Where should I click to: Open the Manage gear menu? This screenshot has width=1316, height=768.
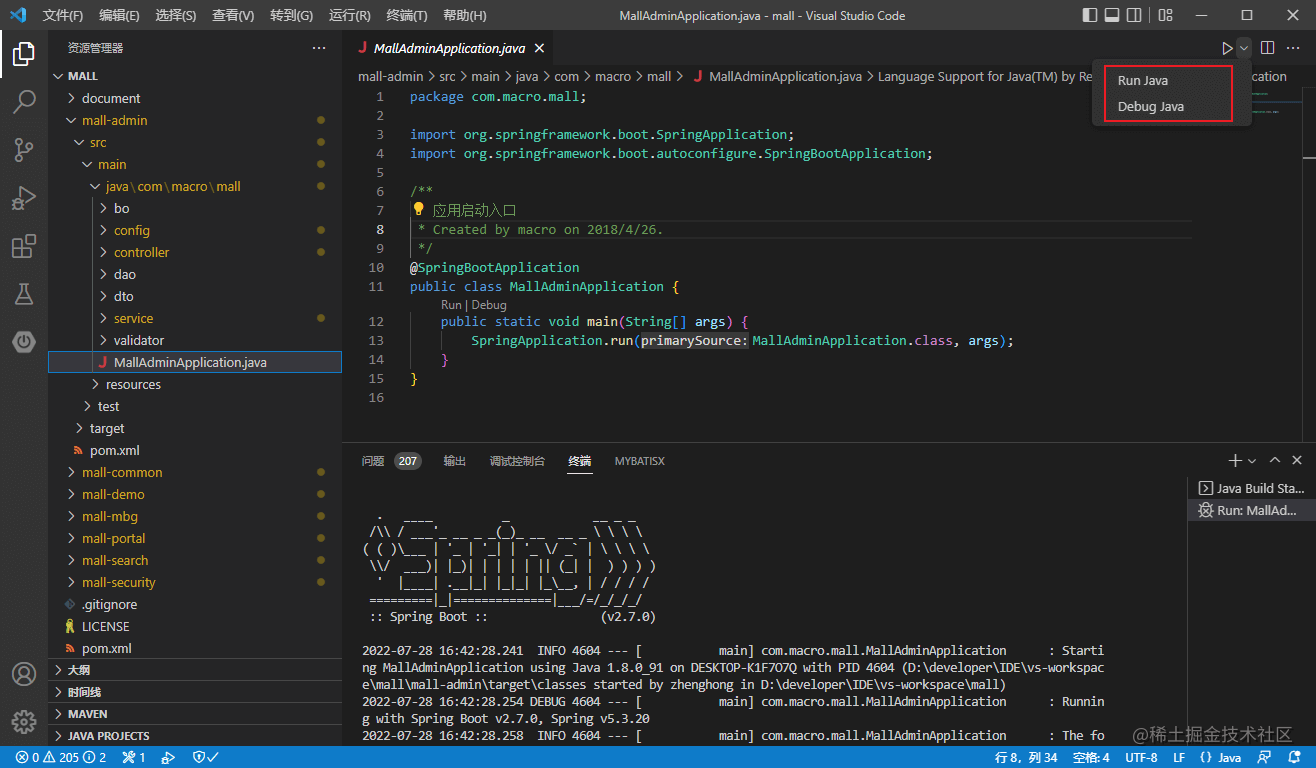point(24,722)
